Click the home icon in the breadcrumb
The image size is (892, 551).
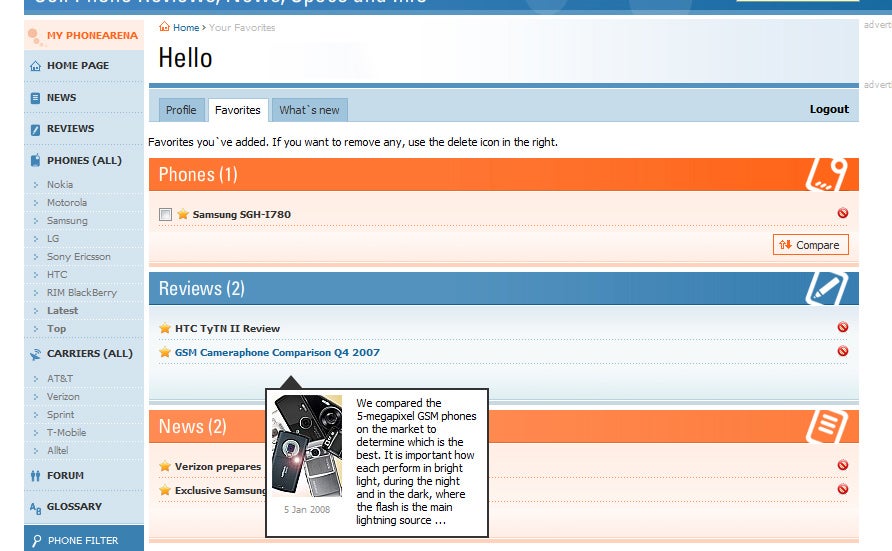(164, 26)
